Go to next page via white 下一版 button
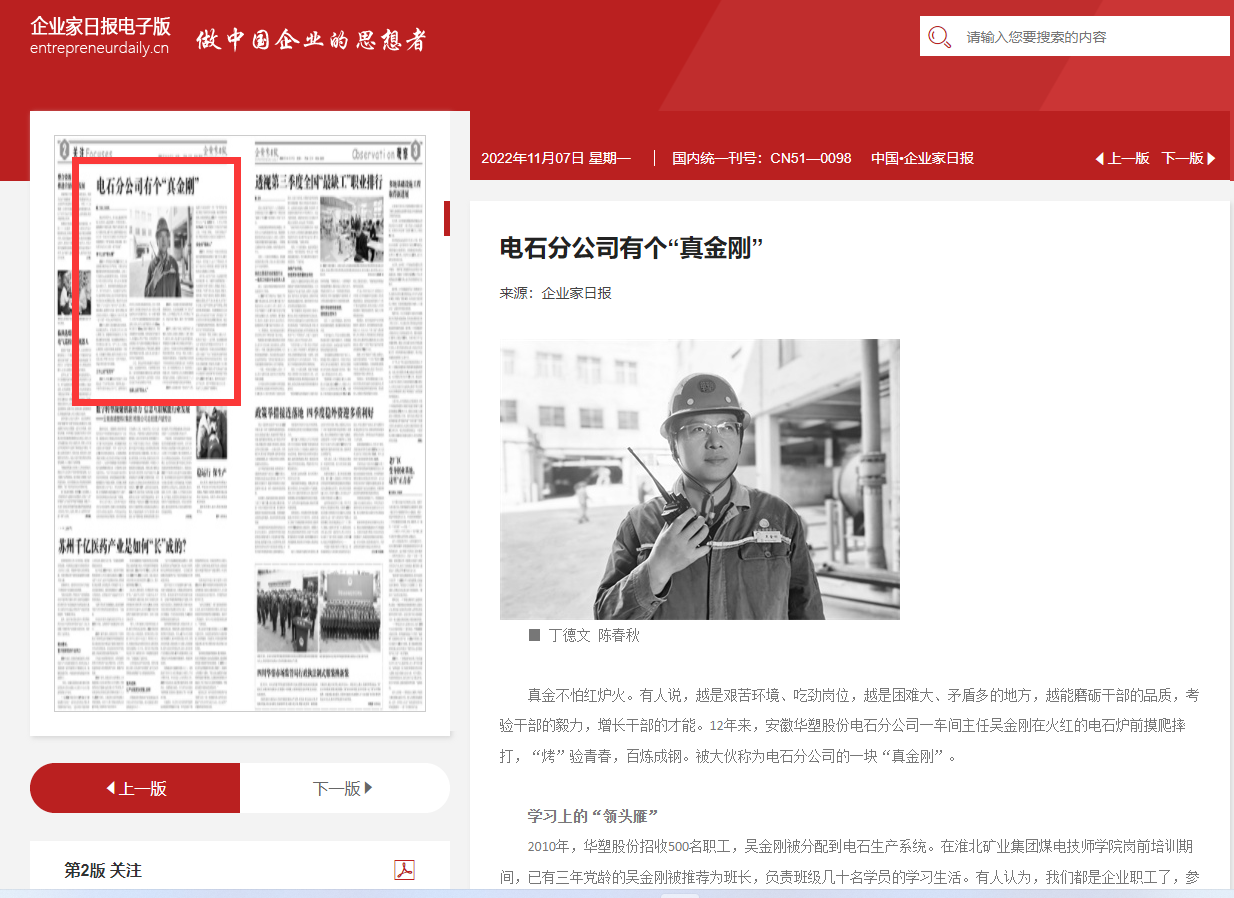This screenshot has width=1234, height=898. pyautogui.click(x=344, y=788)
